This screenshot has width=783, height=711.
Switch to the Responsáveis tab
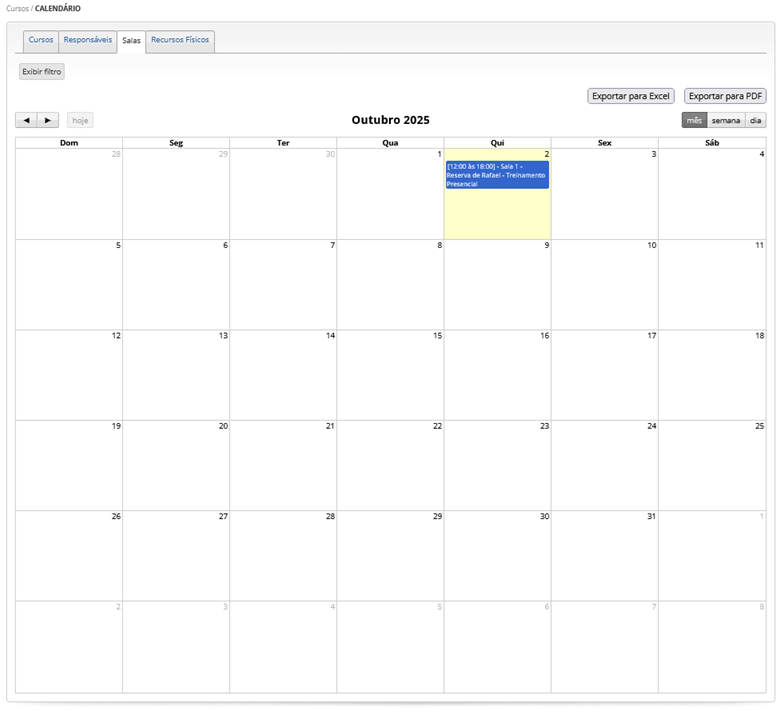(87, 40)
